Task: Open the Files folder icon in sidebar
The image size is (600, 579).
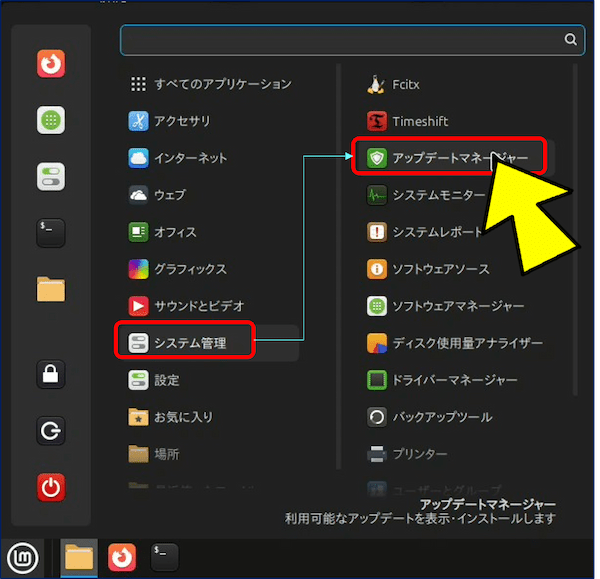Action: pyautogui.click(x=51, y=289)
